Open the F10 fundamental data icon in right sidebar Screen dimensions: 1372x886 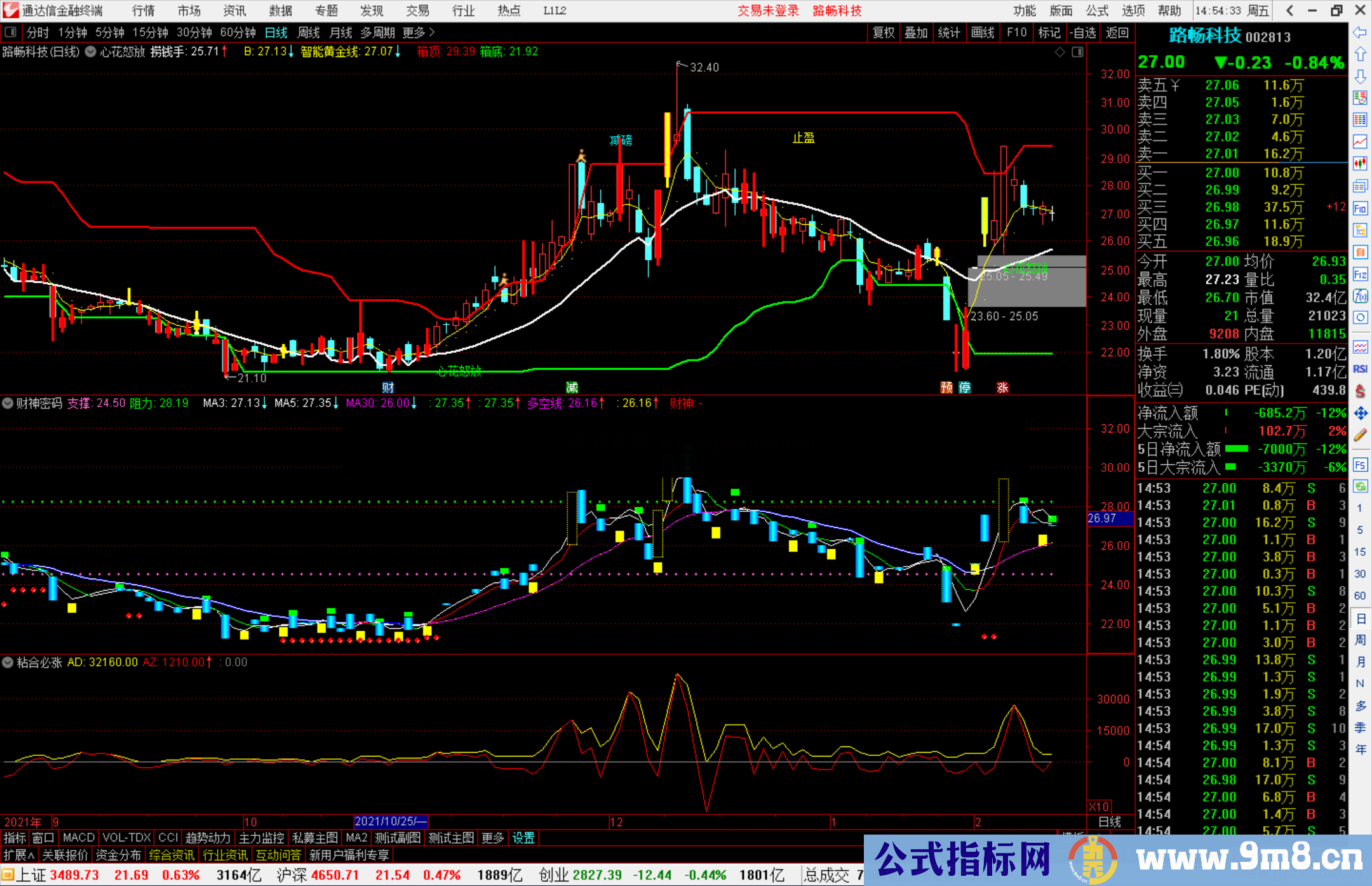(1361, 209)
